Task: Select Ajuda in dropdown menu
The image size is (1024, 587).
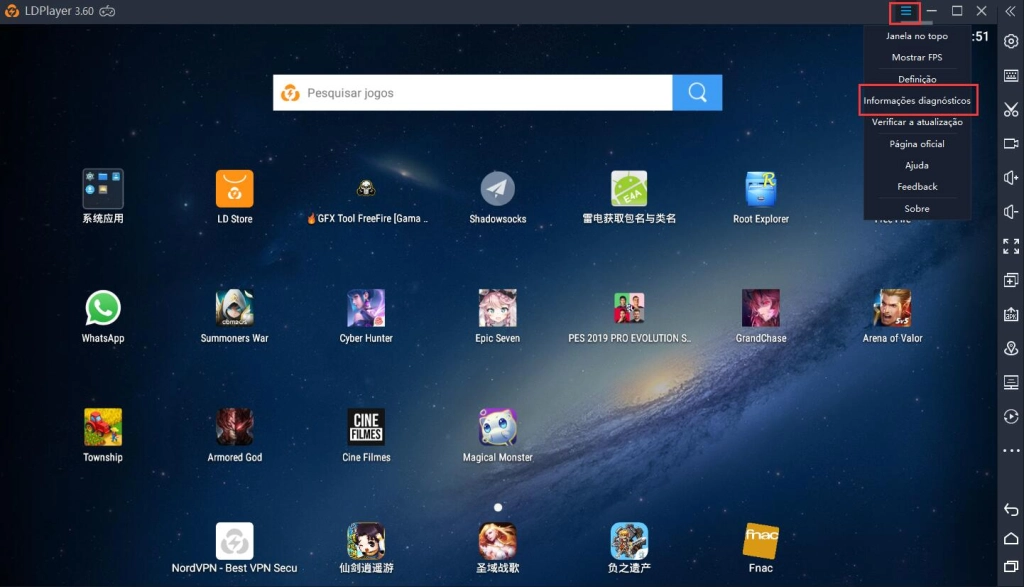Action: (916, 165)
